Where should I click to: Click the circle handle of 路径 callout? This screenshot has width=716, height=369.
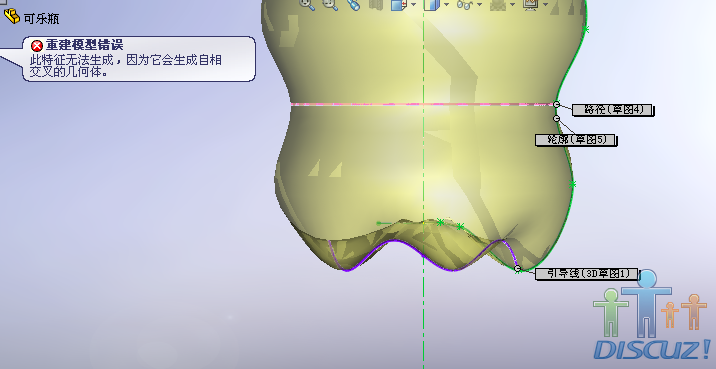[556, 105]
